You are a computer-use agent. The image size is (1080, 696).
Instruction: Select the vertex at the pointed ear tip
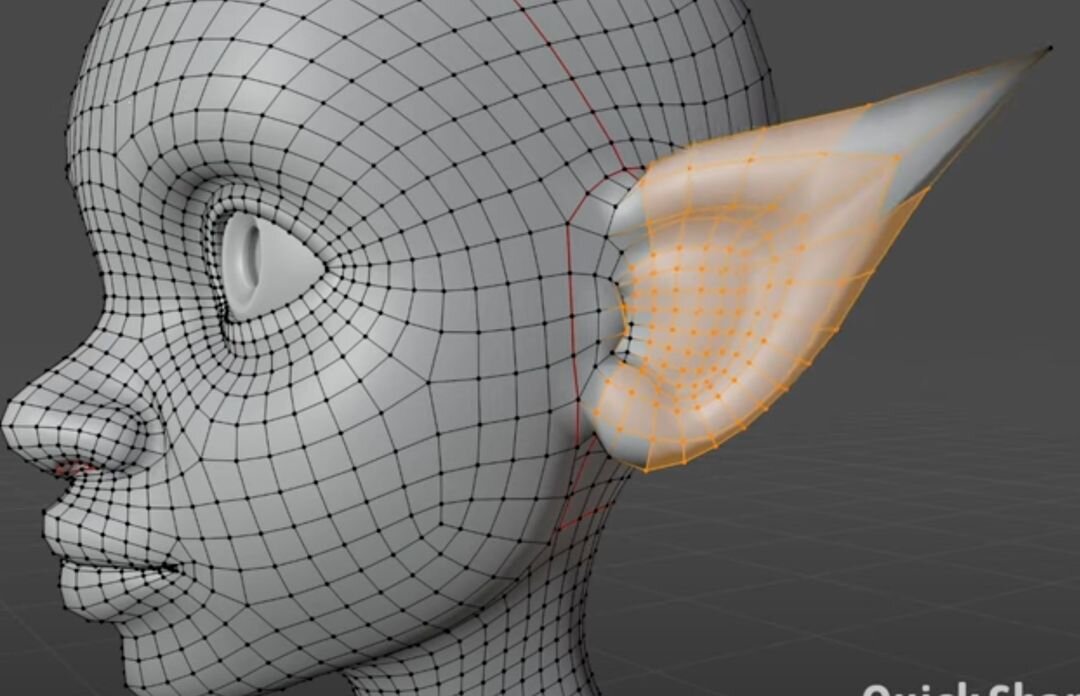point(1050,48)
